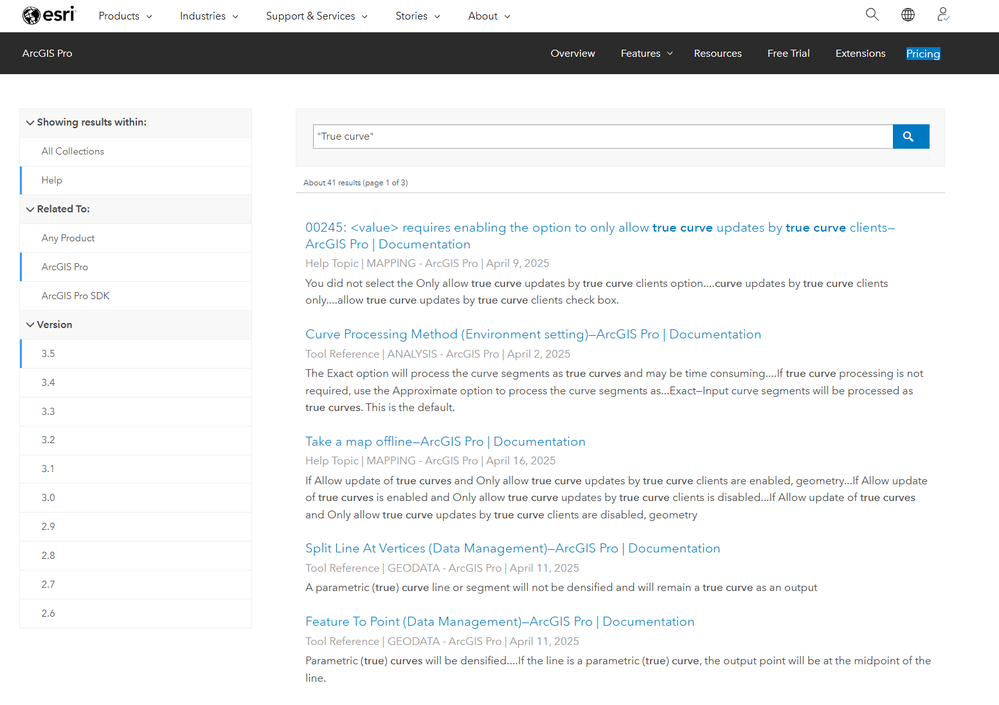Select version 3.2 filter
This screenshot has height=705, width=999.
click(136, 440)
